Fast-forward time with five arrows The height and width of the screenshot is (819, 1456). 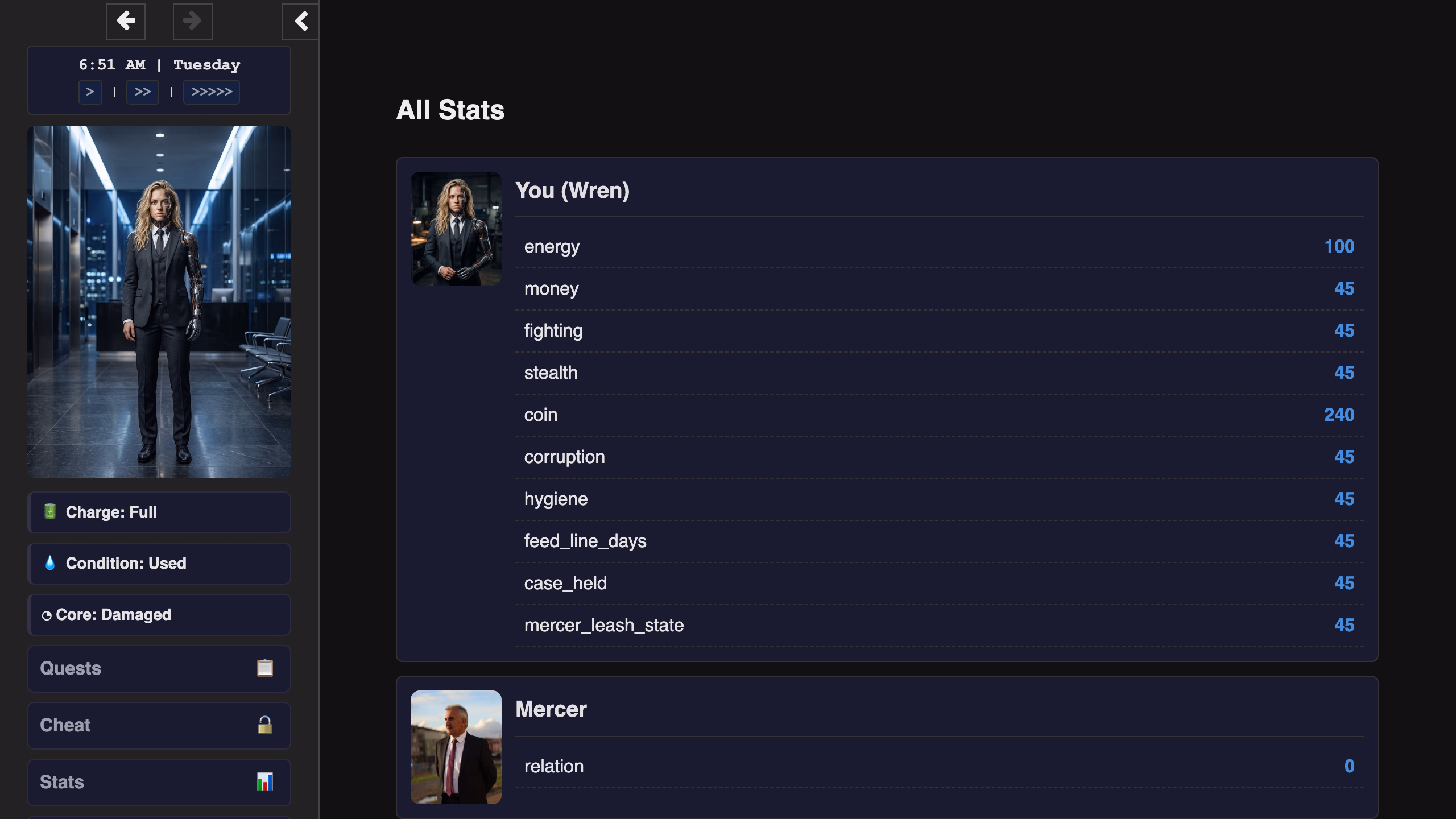coord(212,92)
